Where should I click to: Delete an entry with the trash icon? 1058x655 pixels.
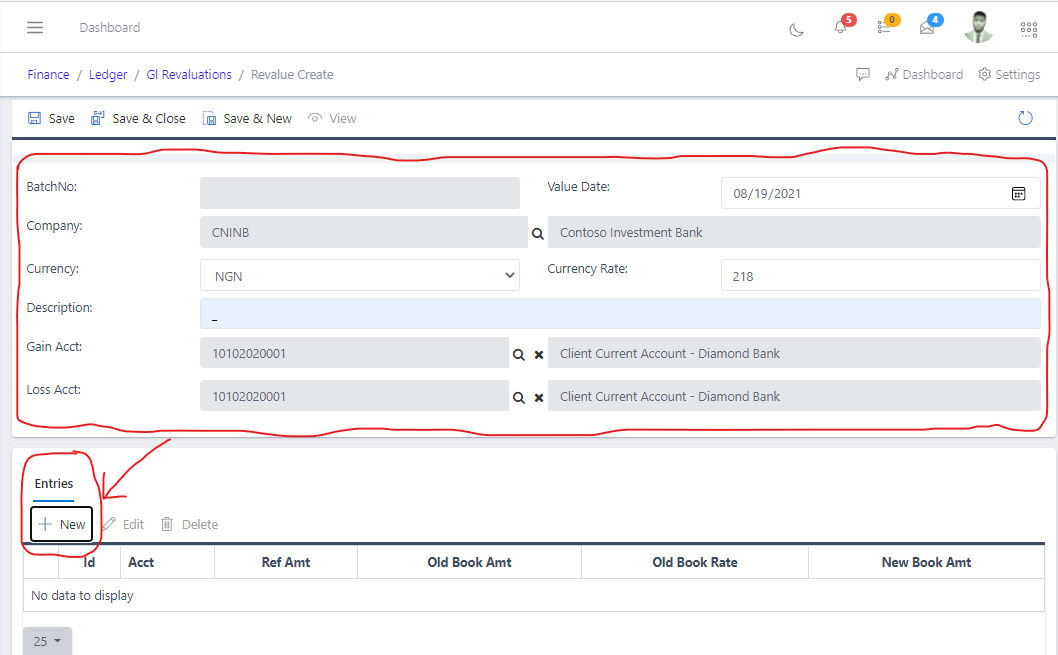(189, 524)
